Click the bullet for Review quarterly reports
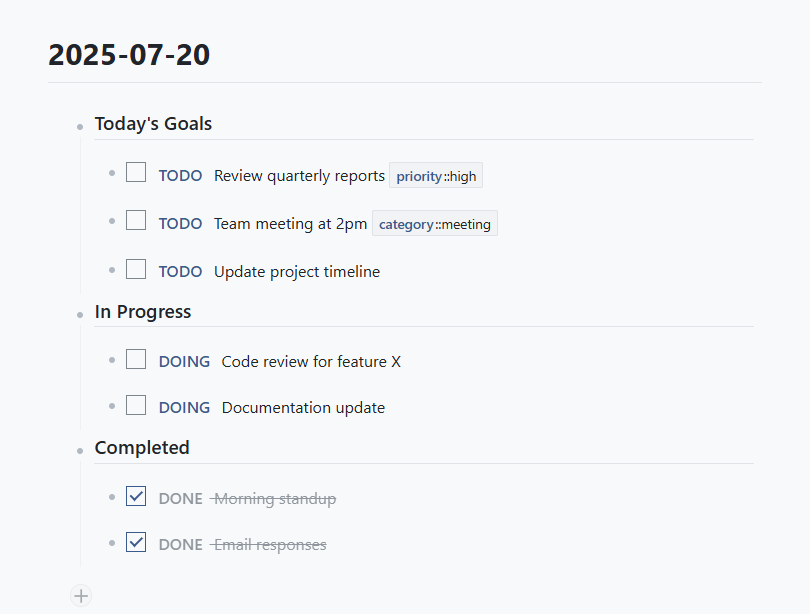 tap(111, 174)
